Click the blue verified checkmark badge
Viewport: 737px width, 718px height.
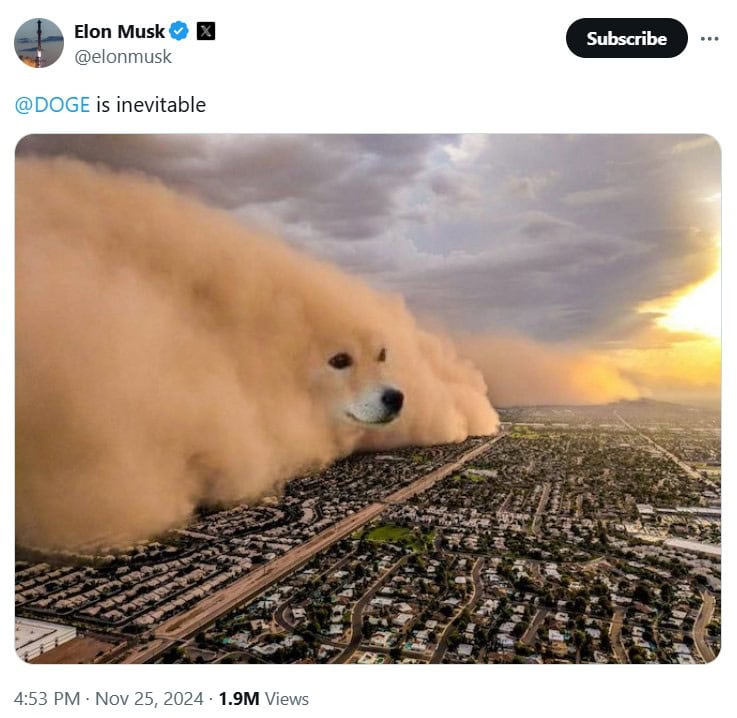pos(179,31)
